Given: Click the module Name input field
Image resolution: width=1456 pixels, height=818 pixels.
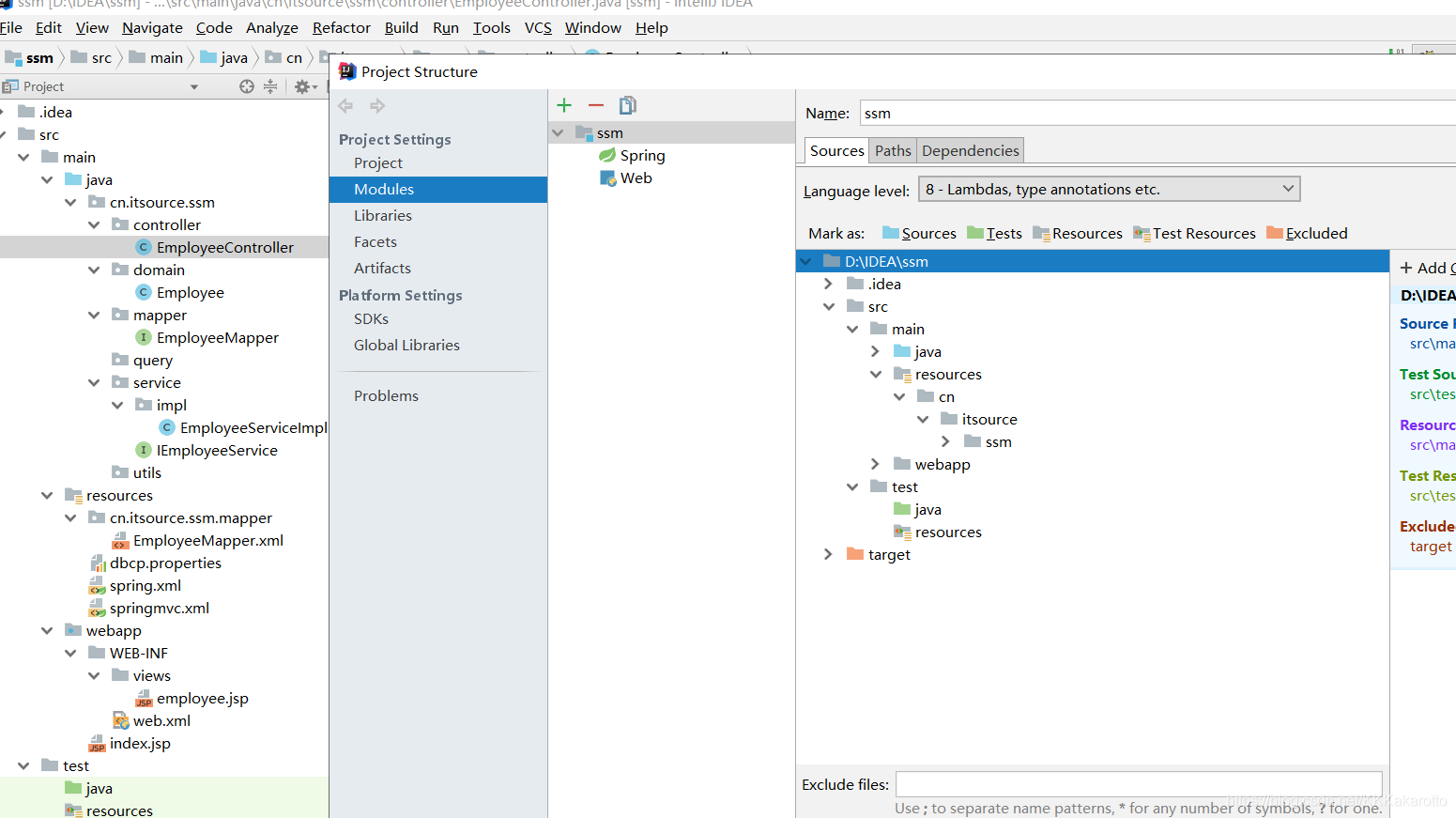Looking at the screenshot, I should point(1157,113).
